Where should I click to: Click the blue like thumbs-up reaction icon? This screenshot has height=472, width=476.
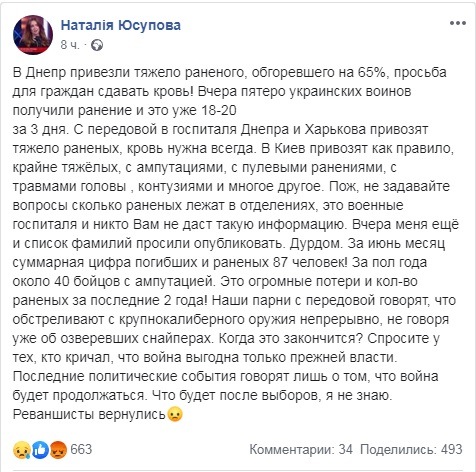(40, 450)
